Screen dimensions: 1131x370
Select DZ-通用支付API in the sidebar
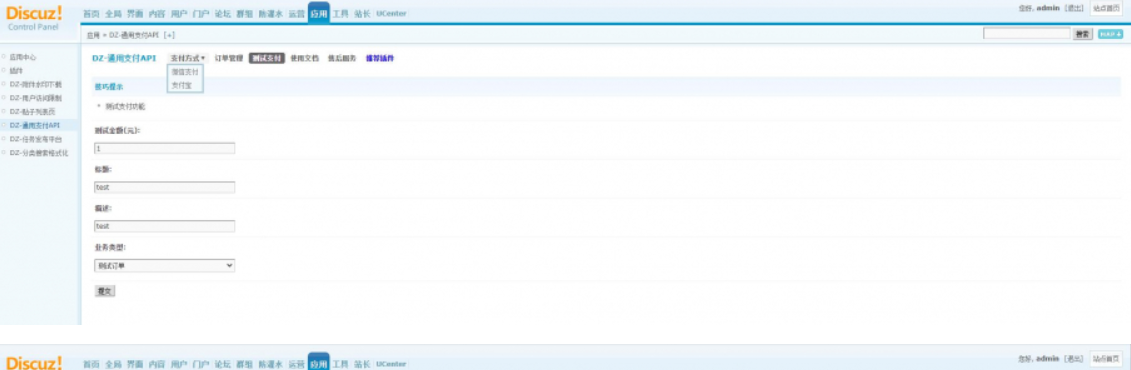[x=35, y=125]
